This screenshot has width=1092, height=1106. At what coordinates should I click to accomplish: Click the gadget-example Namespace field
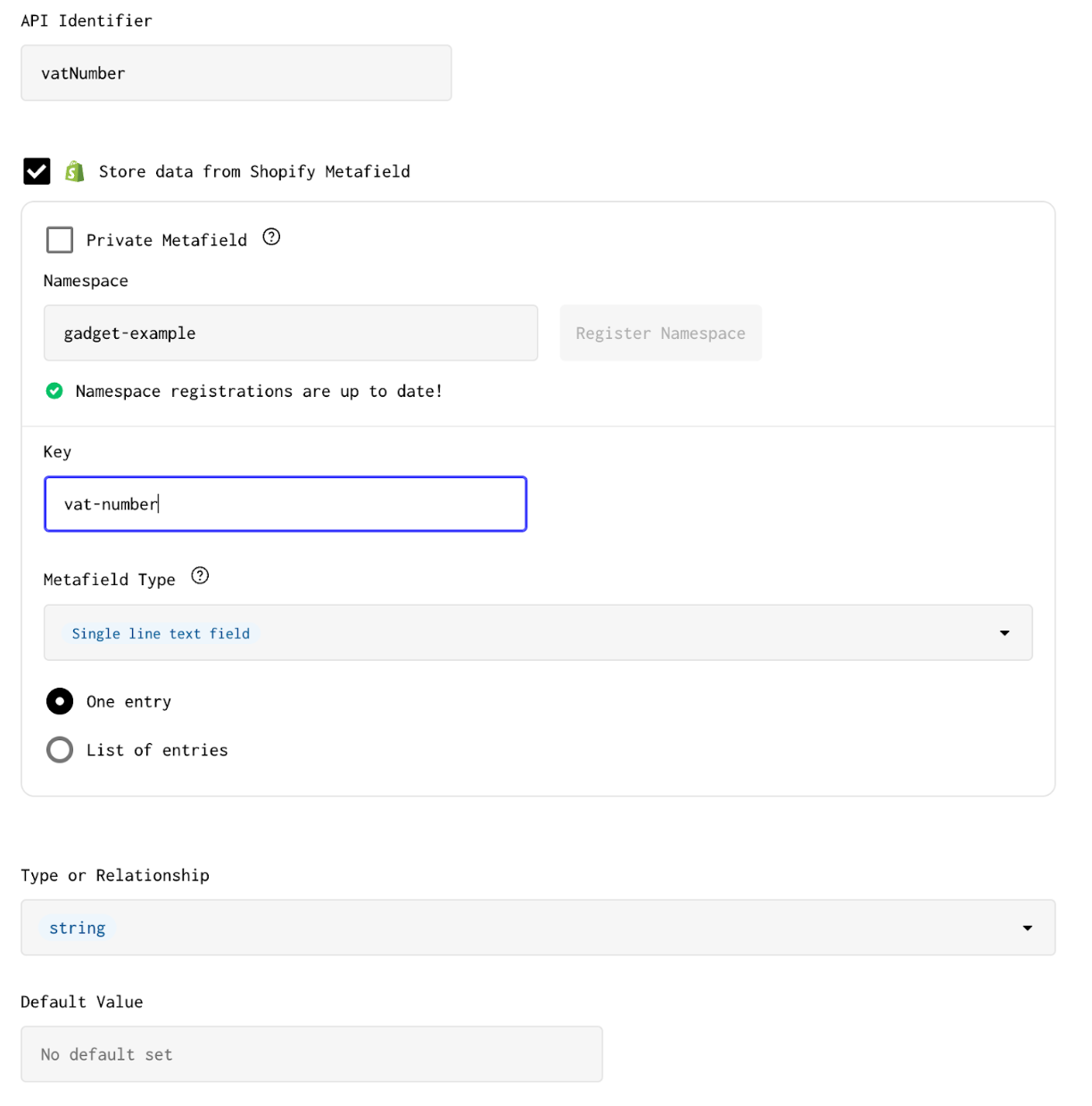pyautogui.click(x=291, y=333)
